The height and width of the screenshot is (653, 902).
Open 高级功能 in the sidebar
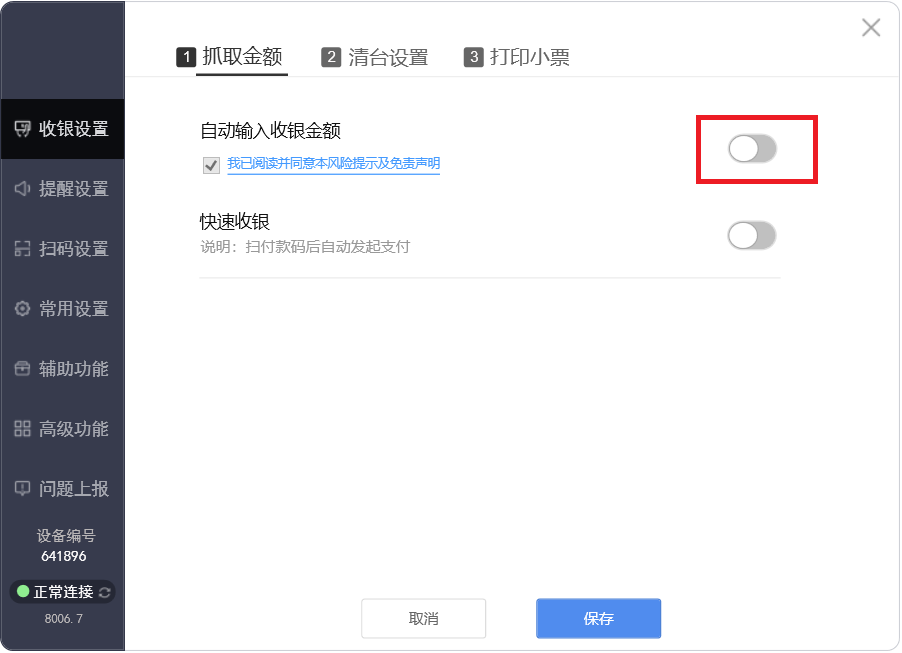click(62, 429)
